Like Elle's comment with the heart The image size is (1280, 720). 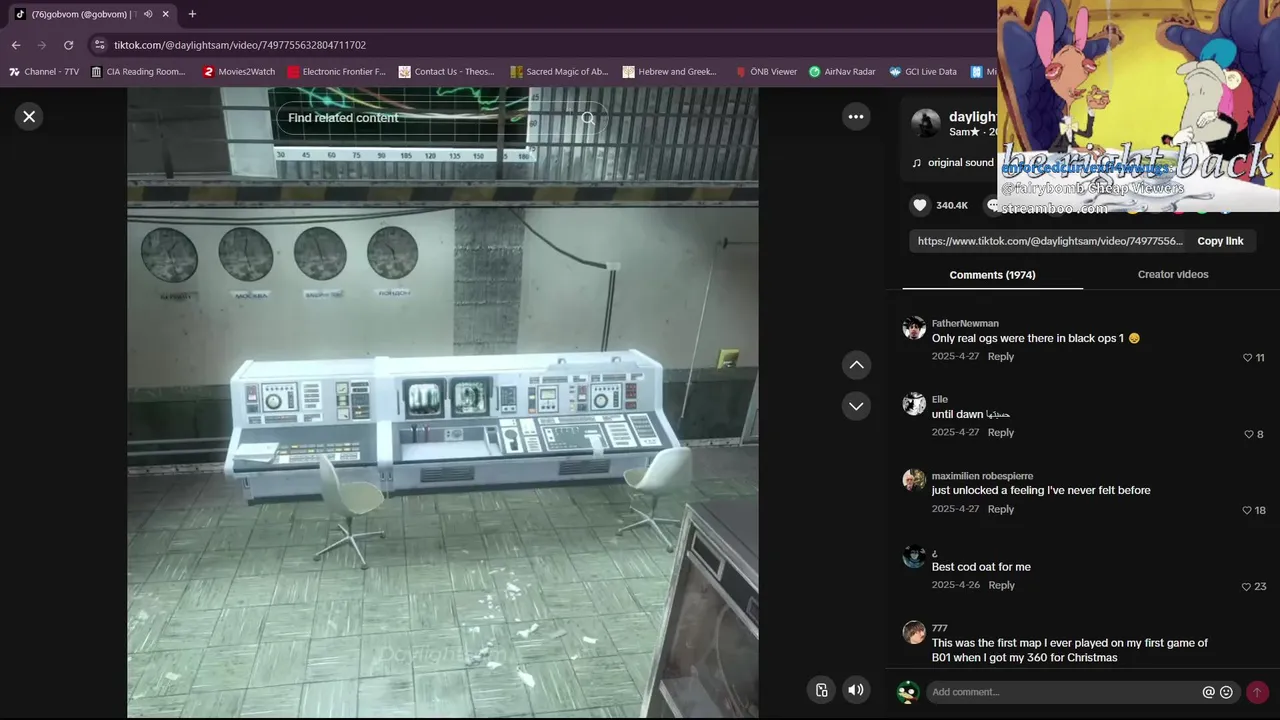pos(1249,434)
